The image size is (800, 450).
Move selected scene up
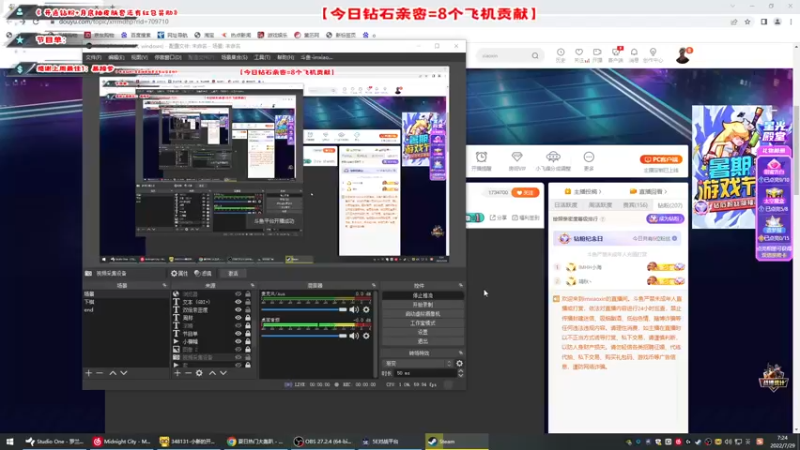coord(113,373)
